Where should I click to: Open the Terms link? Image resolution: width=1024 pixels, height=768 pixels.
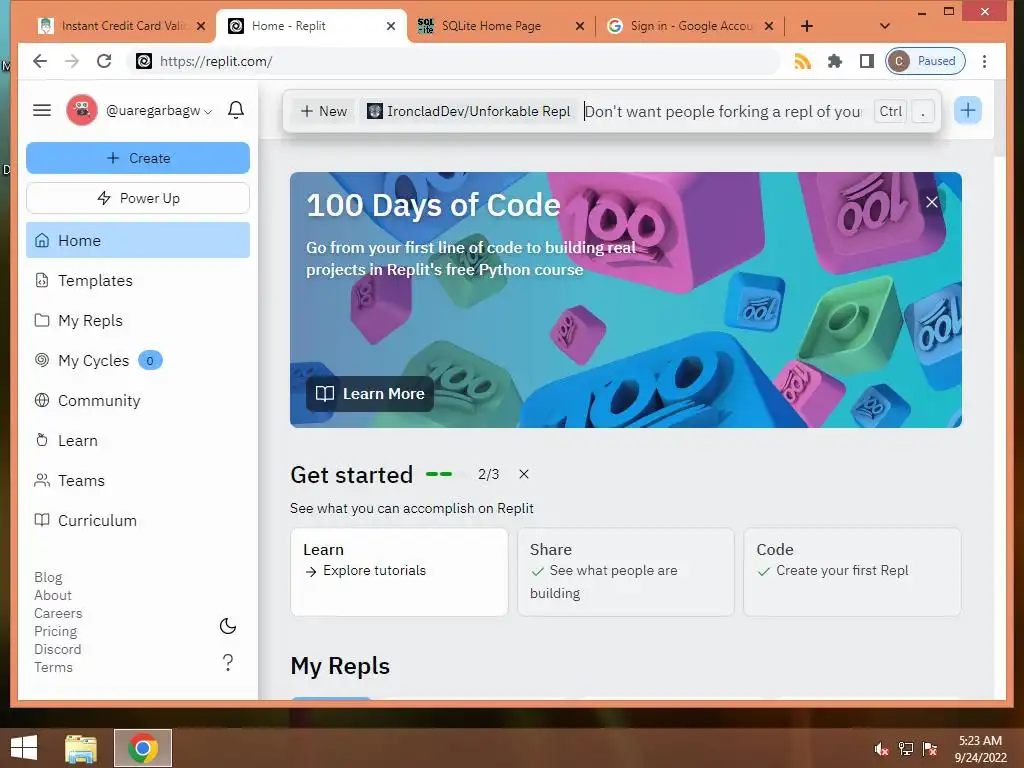point(54,667)
